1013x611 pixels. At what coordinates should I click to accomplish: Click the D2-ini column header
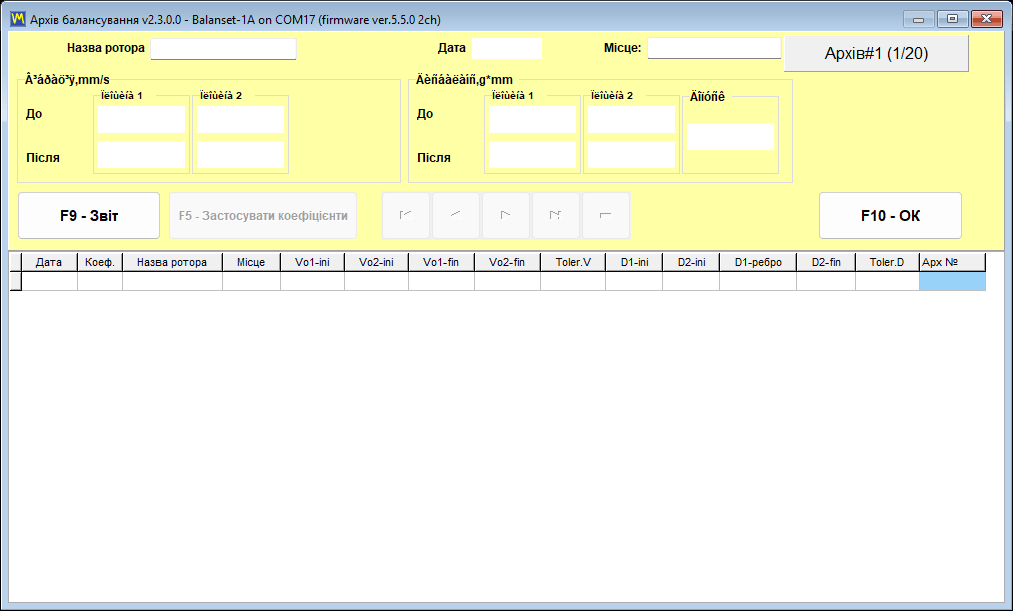691,262
